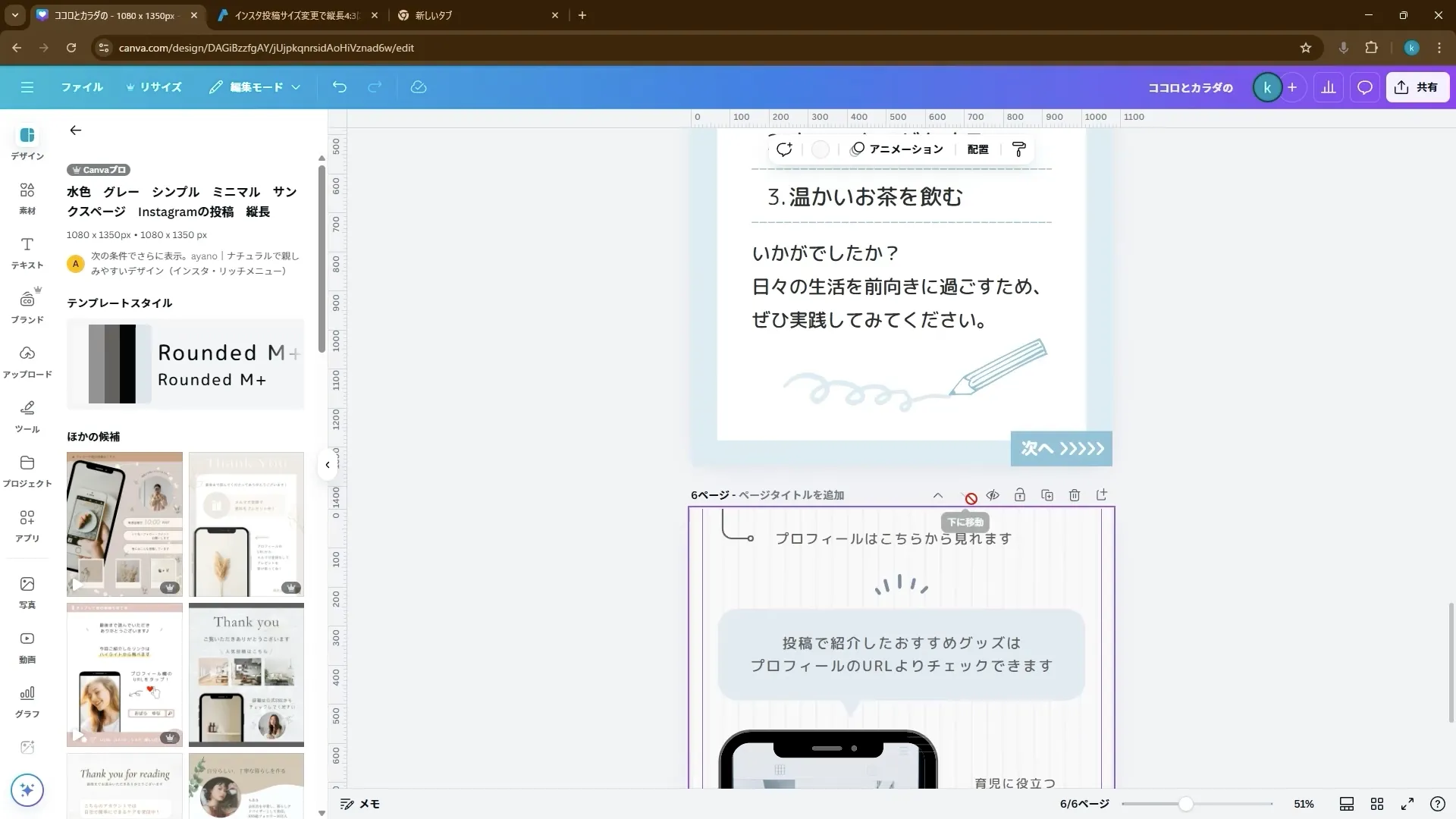The width and height of the screenshot is (1456, 819).
Task: Collapse the template panel with the side arrow
Action: pos(328,464)
